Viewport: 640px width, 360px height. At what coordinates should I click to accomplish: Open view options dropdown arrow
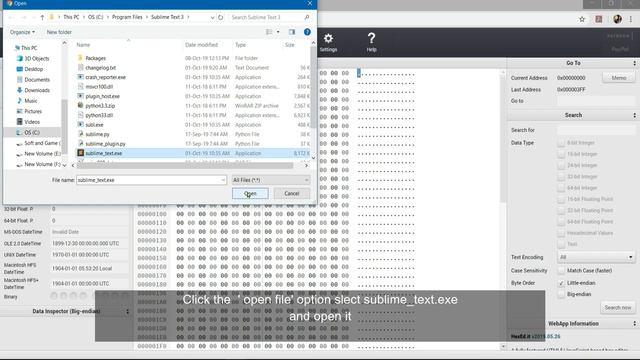pos(278,32)
